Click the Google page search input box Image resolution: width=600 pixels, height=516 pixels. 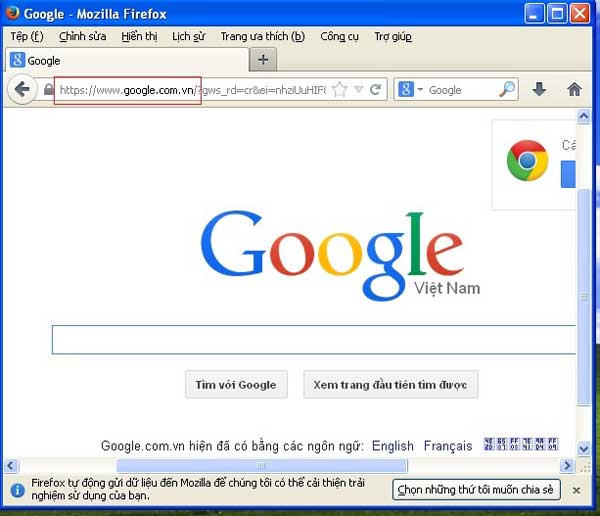[314, 340]
